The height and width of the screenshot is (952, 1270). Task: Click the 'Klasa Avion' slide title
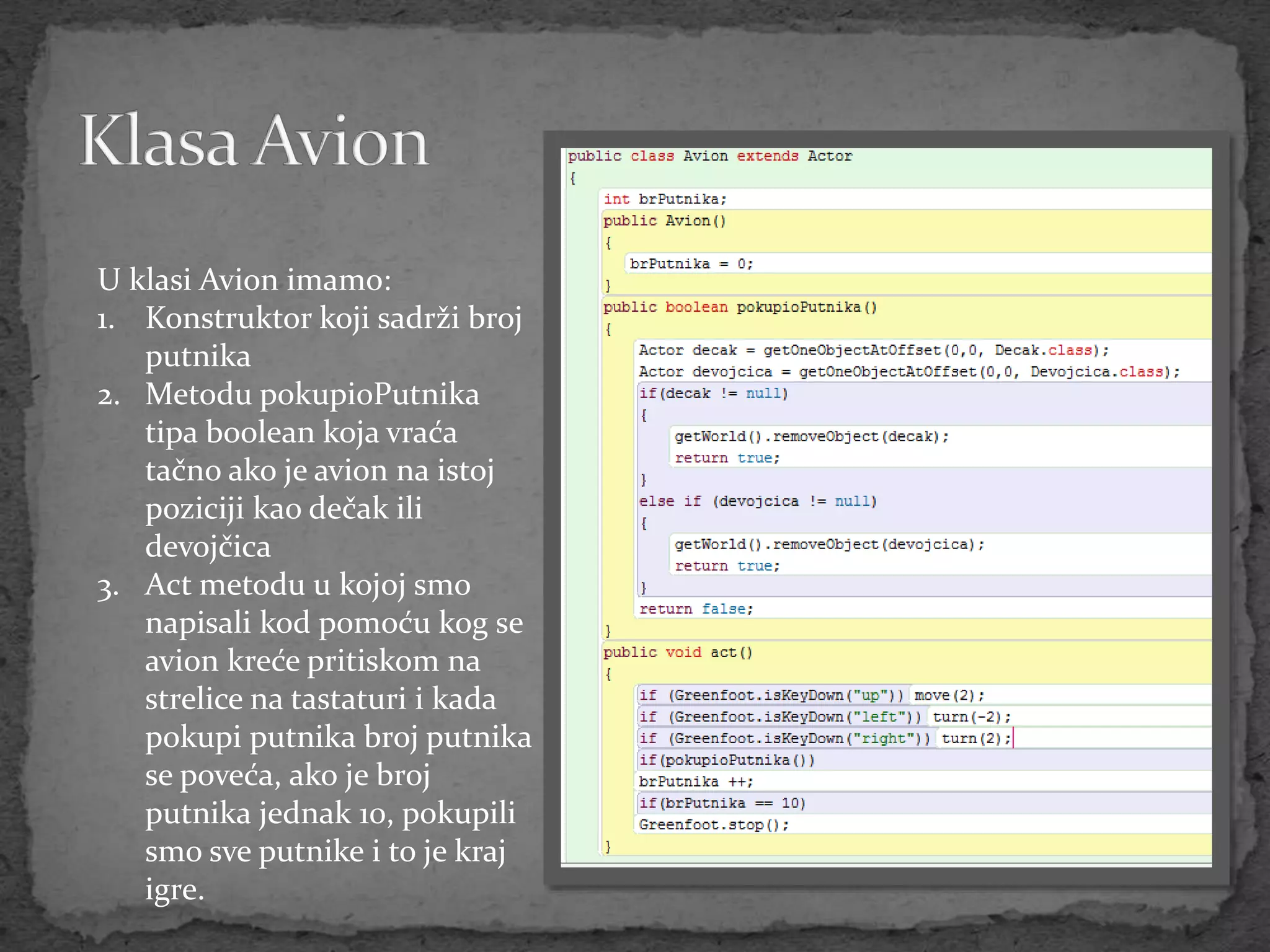pos(254,141)
